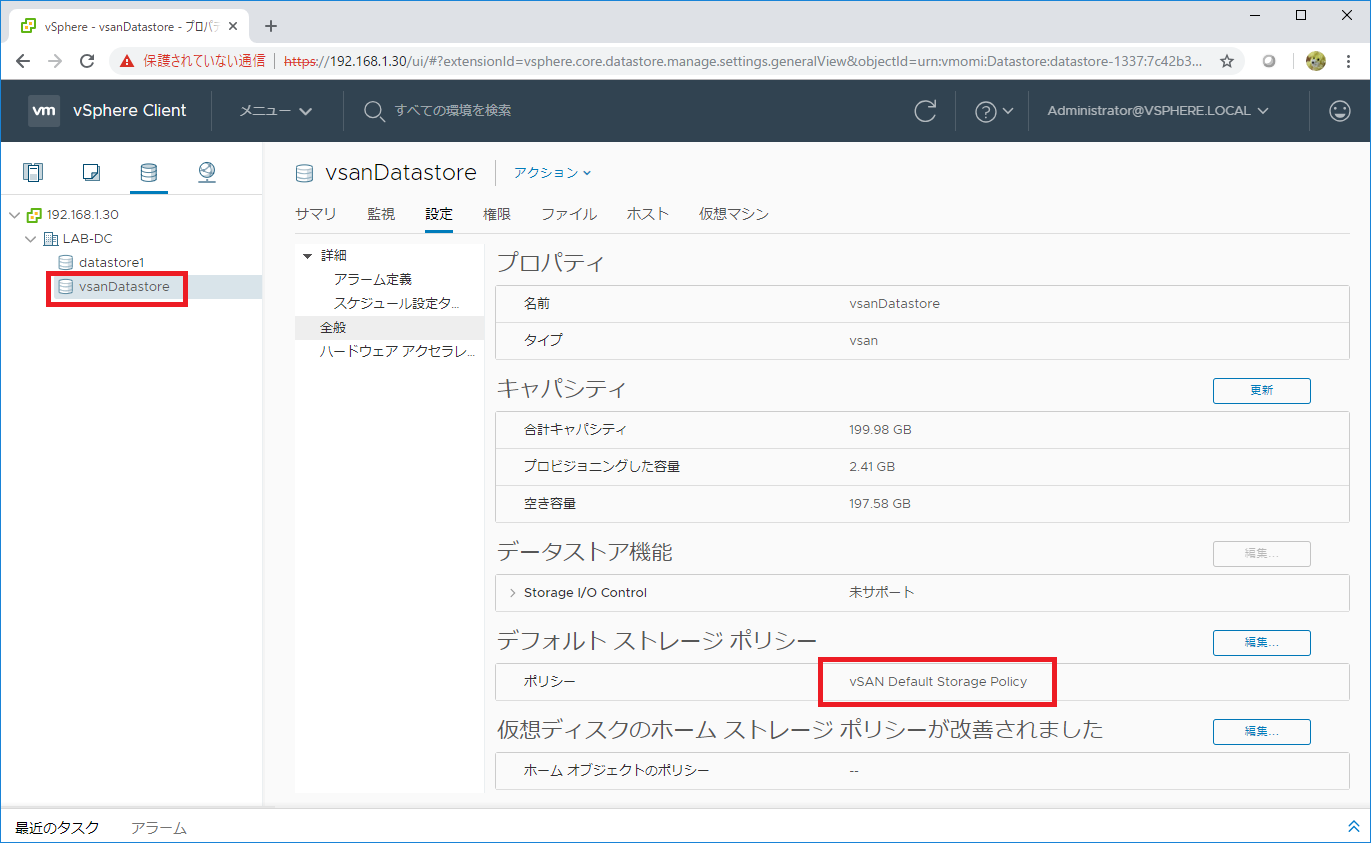Open the アラーム tab at bottom
Image resolution: width=1371 pixels, height=843 pixels.
pos(159,827)
